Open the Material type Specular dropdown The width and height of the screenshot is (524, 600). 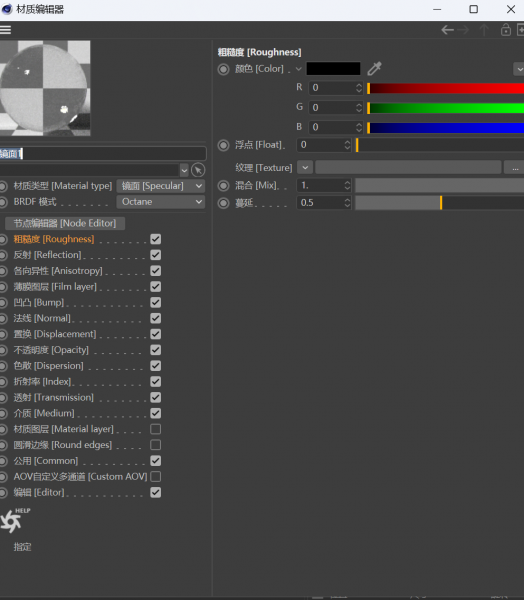(160, 186)
